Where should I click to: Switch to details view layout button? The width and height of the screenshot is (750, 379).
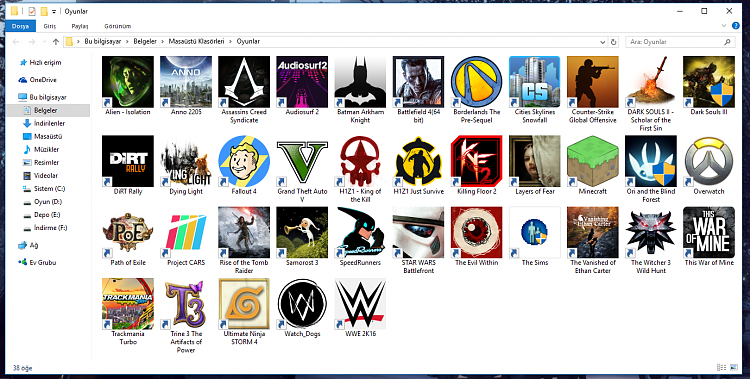(722, 368)
